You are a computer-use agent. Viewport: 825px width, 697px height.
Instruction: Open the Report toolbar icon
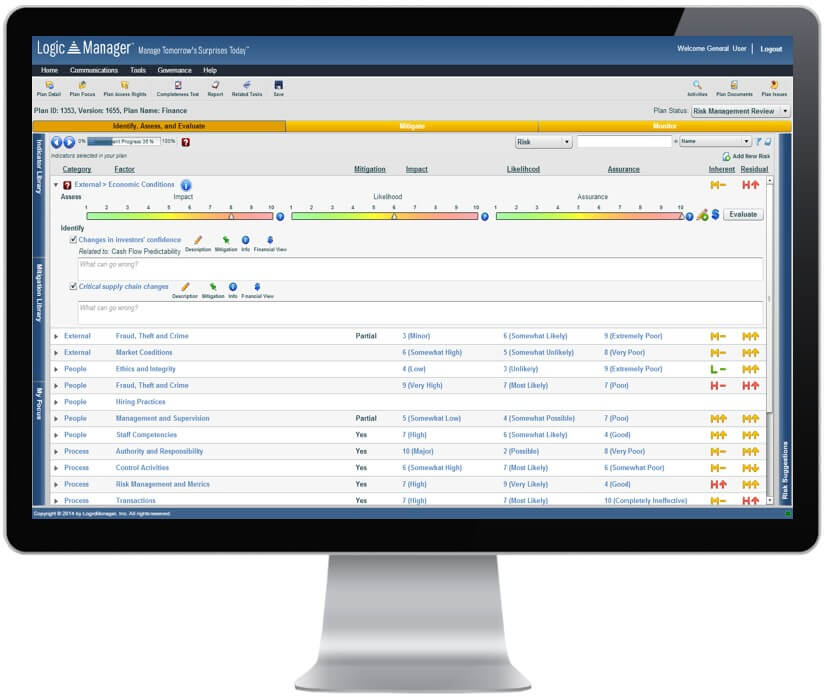[215, 86]
